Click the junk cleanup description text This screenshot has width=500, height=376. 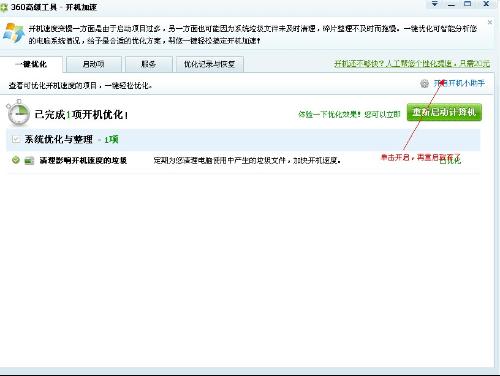pyautogui.click(x=247, y=161)
